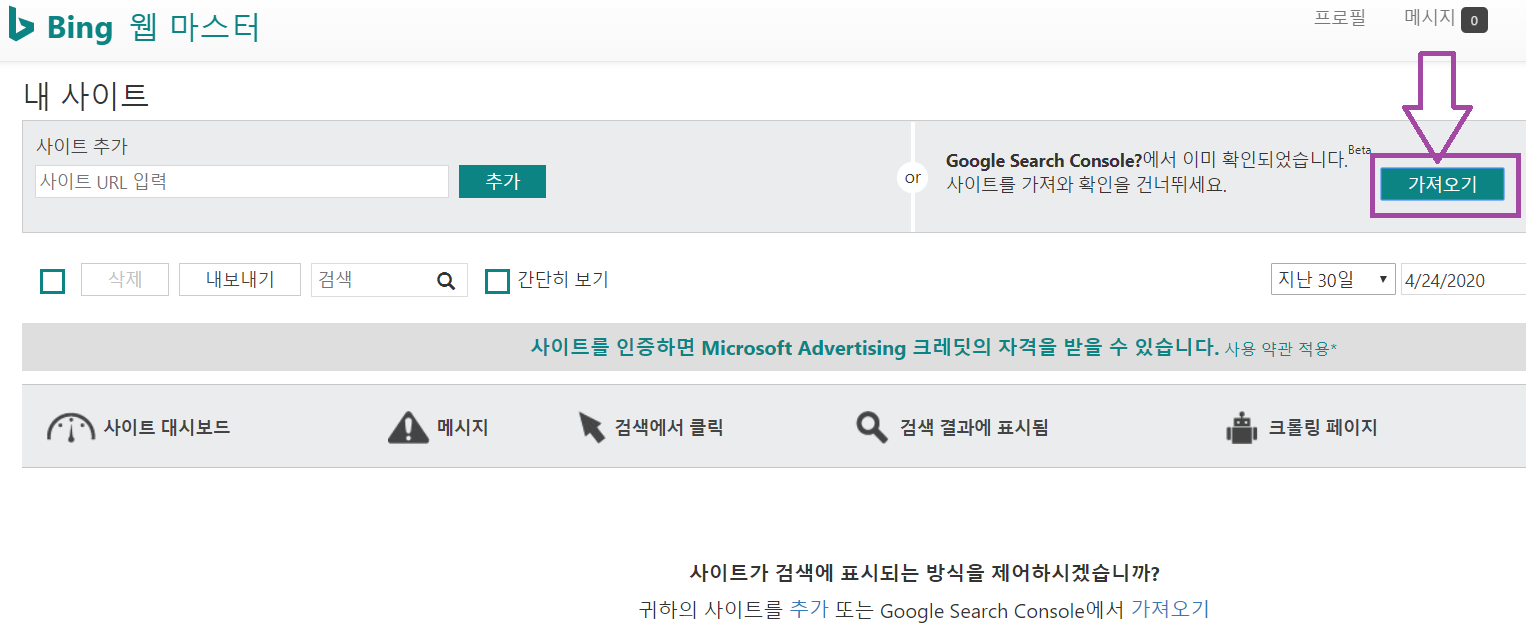Click the 사용 약관 적용 terms text
The height and width of the screenshot is (641, 1526).
1281,349
